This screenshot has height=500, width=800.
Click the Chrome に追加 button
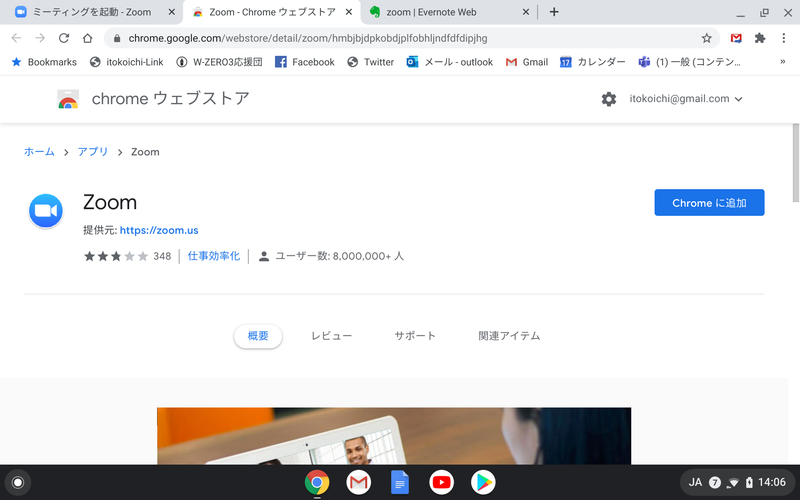tap(709, 203)
